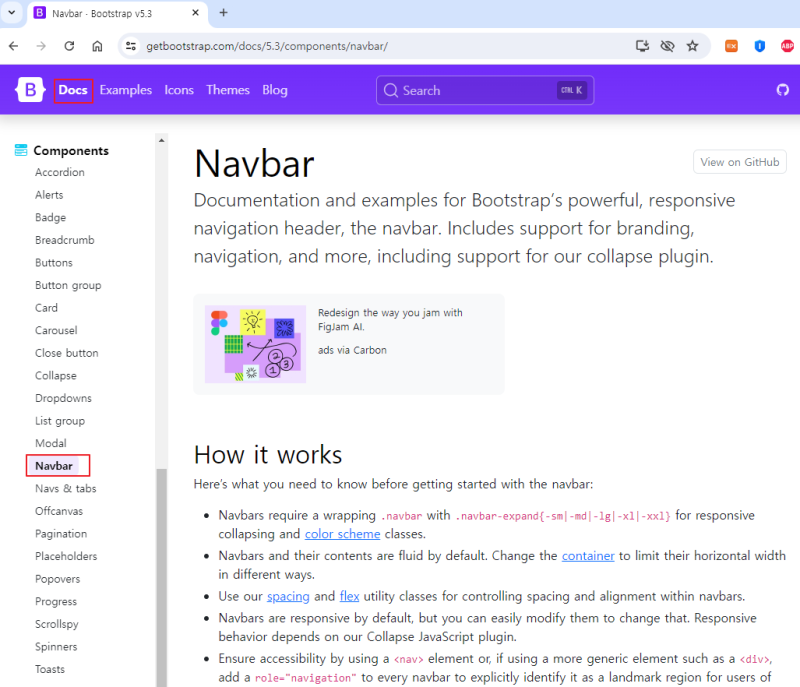
Task: Open a new browser tab
Action: click(x=223, y=13)
